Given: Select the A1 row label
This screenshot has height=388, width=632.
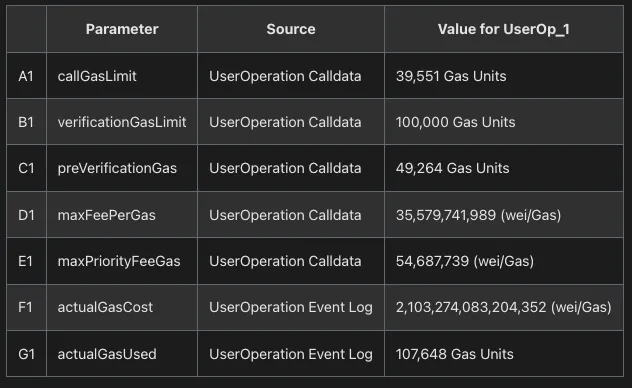Looking at the screenshot, I should point(26,76).
